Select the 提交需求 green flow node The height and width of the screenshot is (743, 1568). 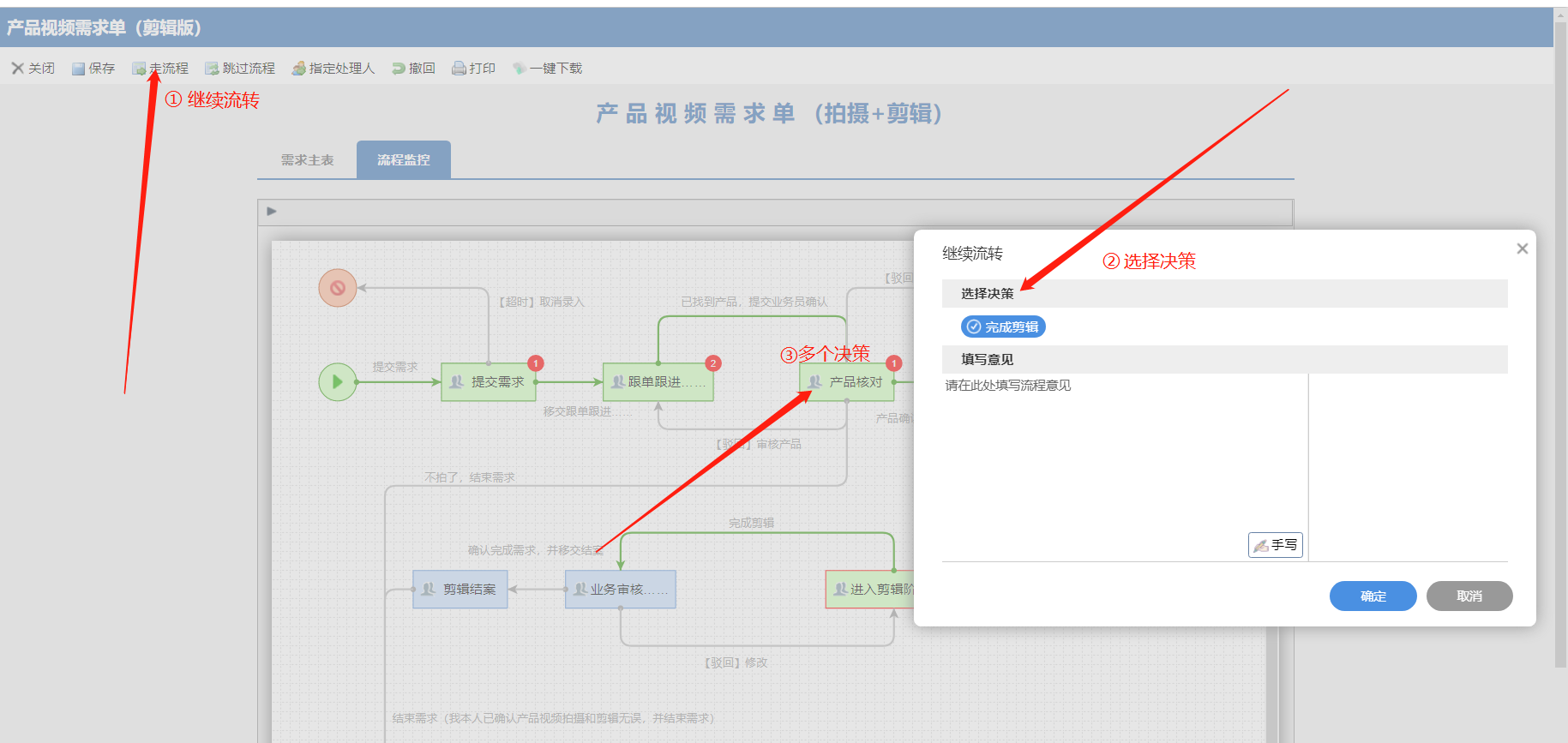pos(489,382)
